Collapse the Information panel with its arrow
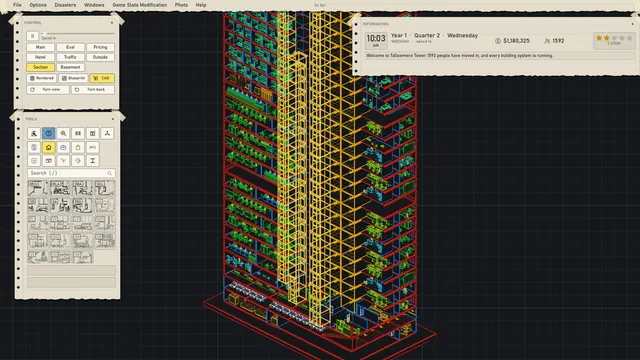 point(632,24)
